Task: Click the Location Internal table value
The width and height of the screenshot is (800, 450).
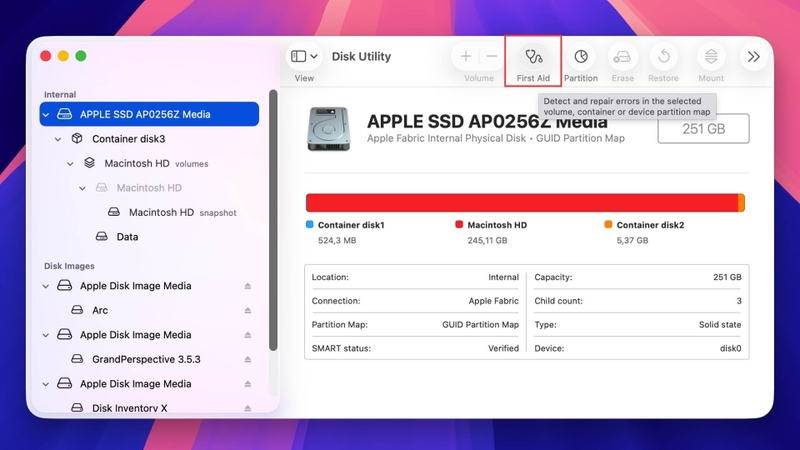Action: click(x=503, y=277)
